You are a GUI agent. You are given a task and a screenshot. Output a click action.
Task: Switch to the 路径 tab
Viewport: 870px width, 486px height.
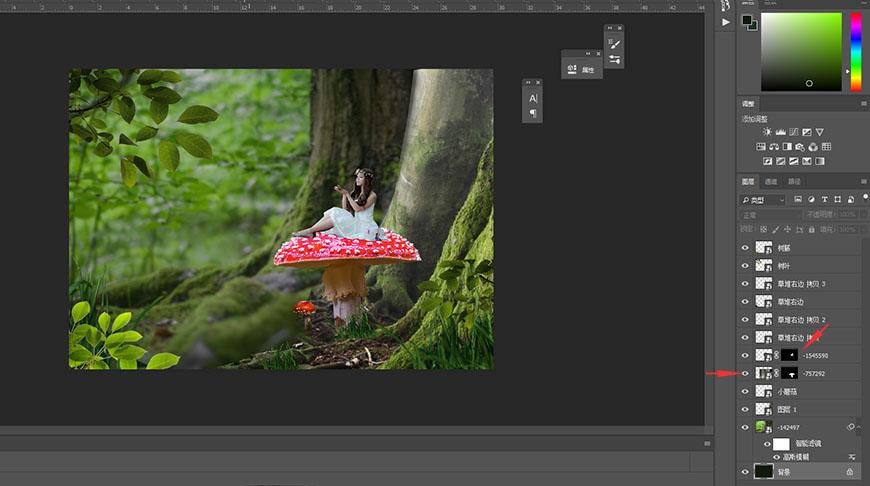pos(794,182)
